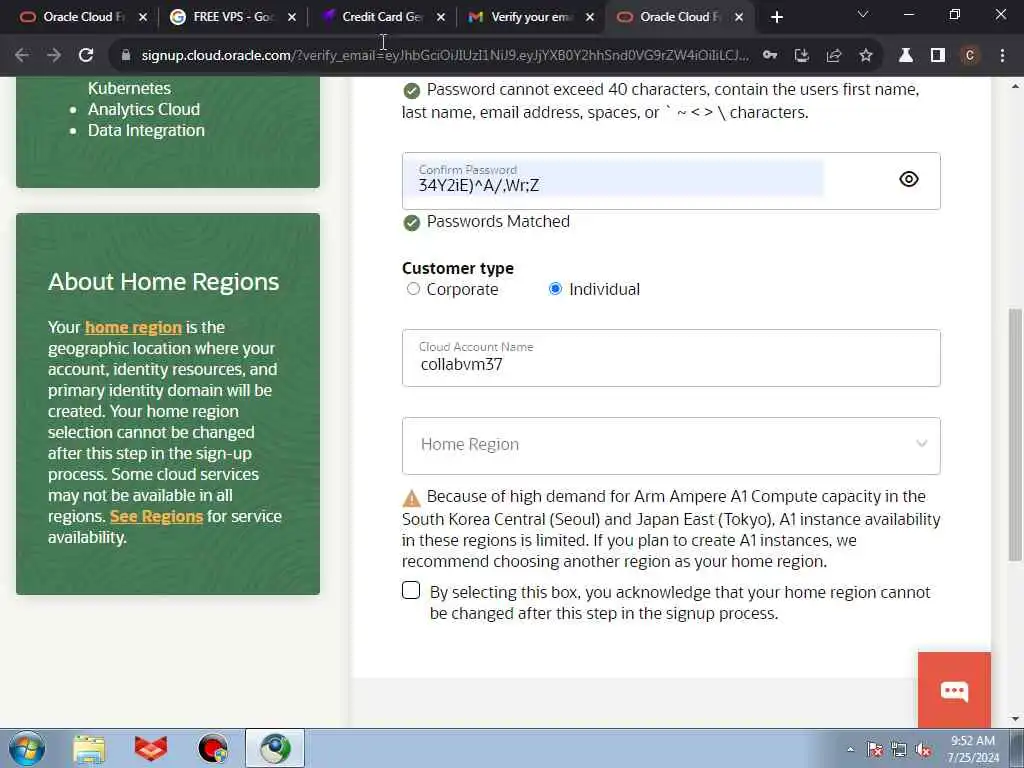Click the orange Arm Ampere warning icon
Viewport: 1024px width, 768px height.
tap(411, 498)
